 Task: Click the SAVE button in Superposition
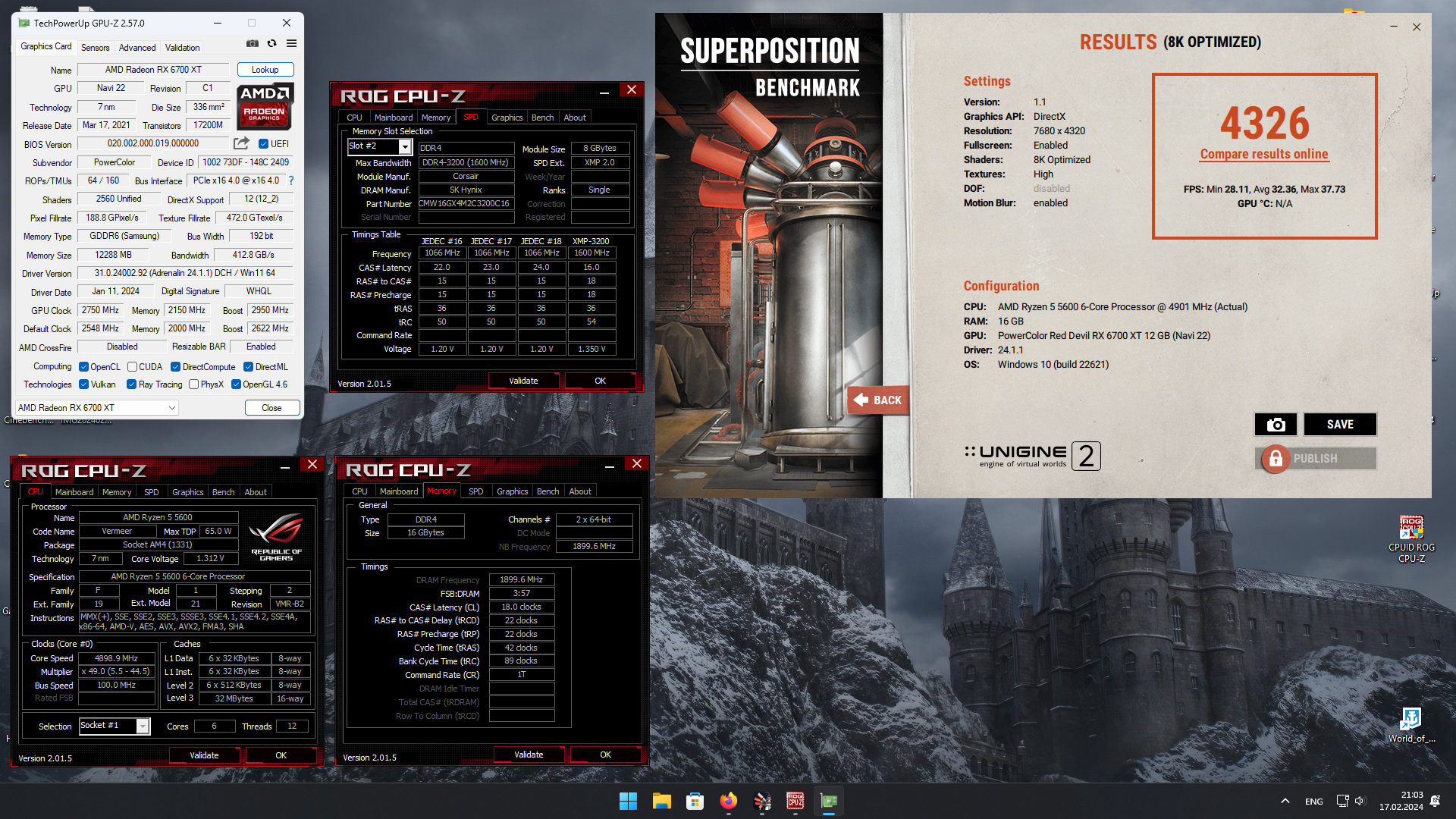1340,425
